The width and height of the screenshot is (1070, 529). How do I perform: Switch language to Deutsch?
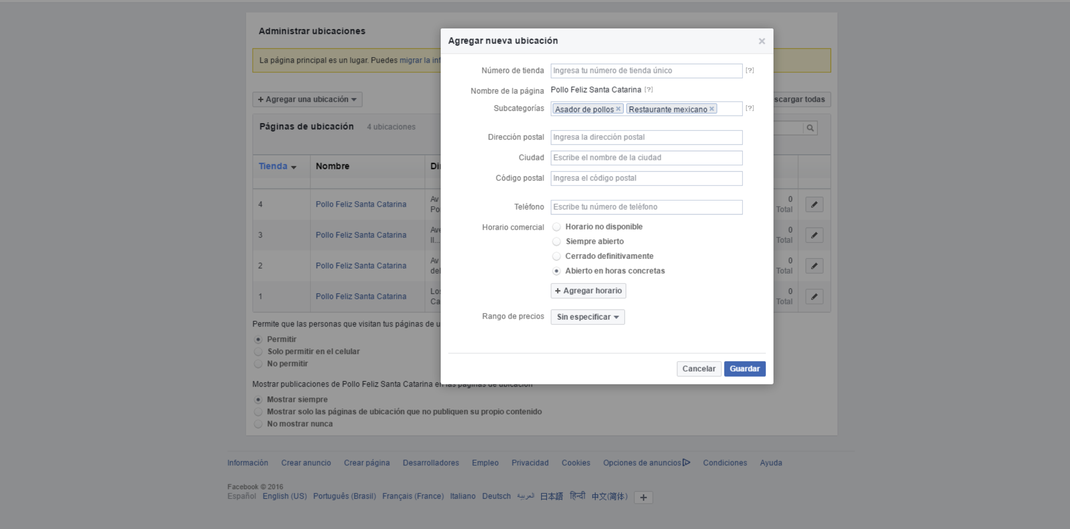click(496, 496)
